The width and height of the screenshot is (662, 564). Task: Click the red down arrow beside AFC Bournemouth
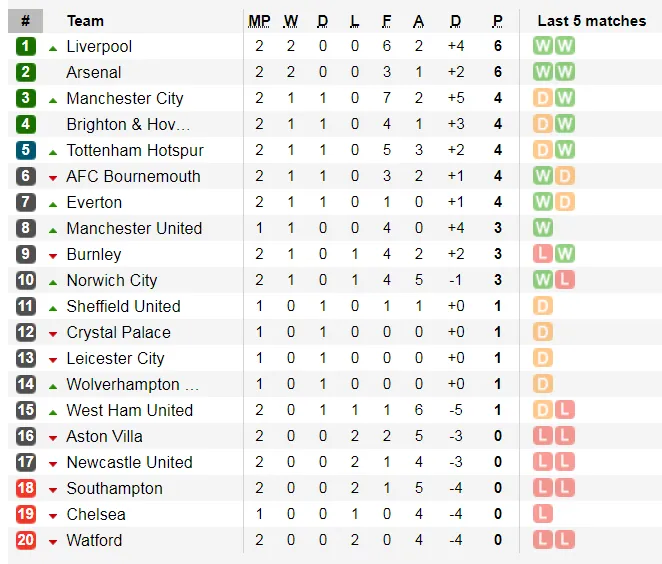point(53,177)
